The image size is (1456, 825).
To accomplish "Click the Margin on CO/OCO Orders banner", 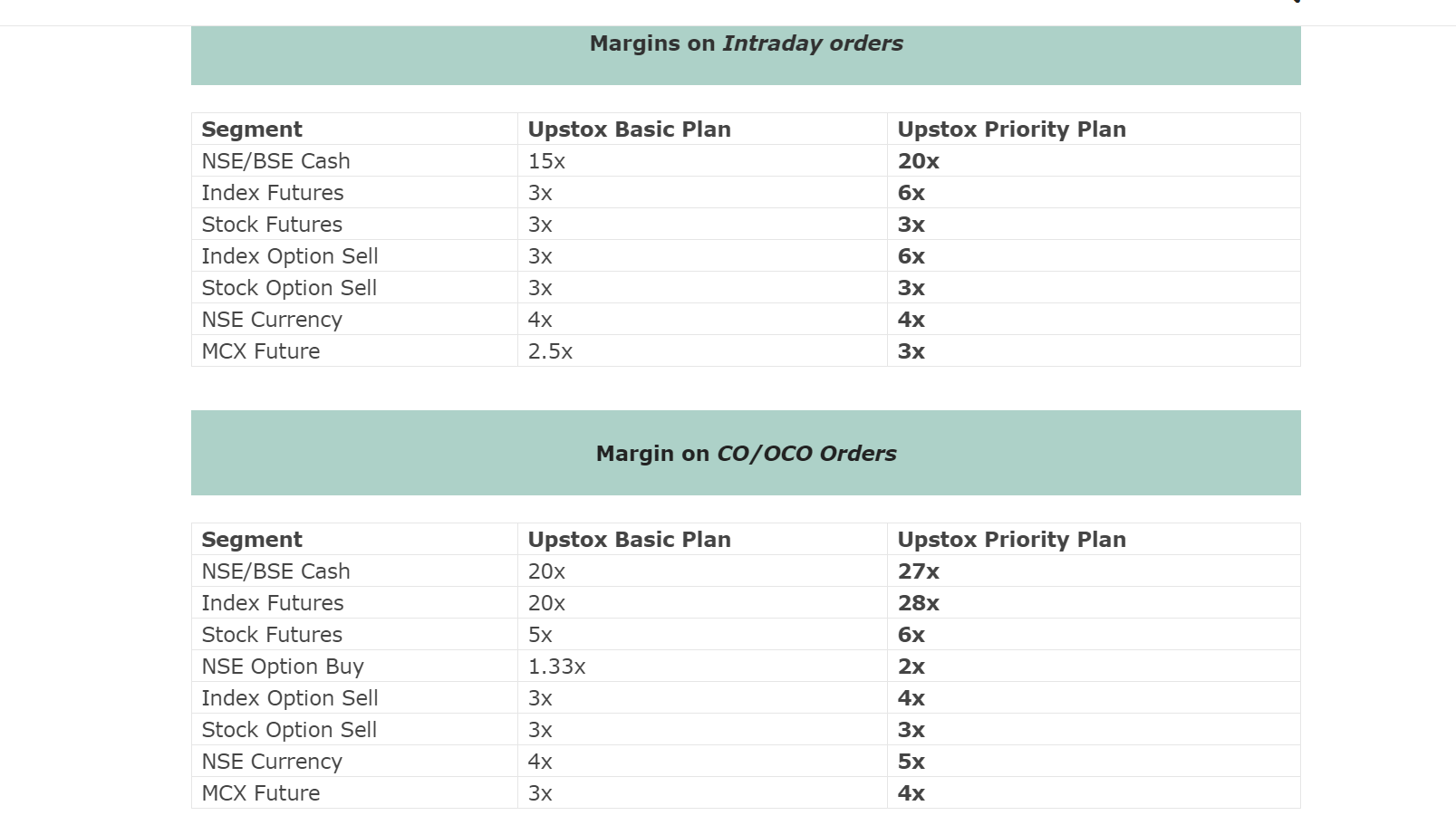I will coord(746,453).
